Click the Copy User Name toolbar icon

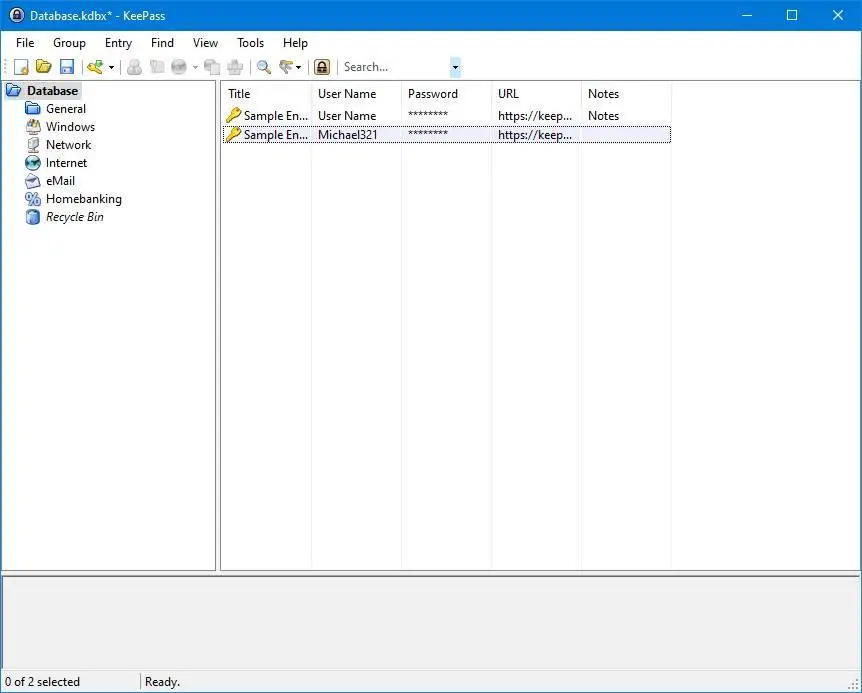[x=134, y=67]
